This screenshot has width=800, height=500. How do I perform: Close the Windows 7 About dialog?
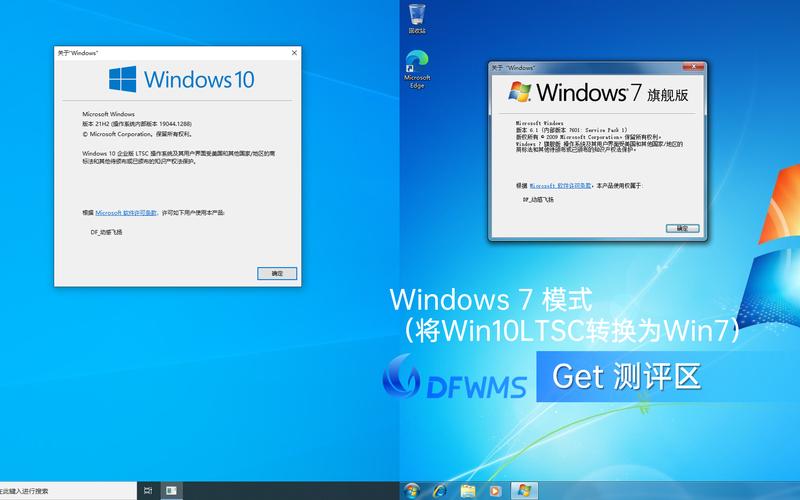pos(693,67)
